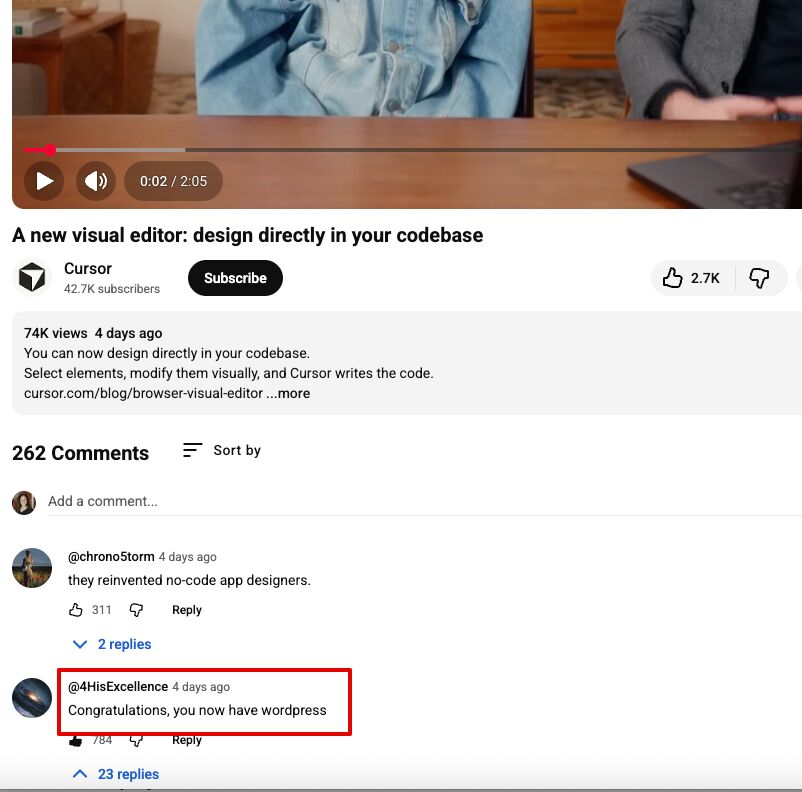Click @4HisExcellence's 4 days ago timestamp
The height and width of the screenshot is (792, 802).
point(201,687)
